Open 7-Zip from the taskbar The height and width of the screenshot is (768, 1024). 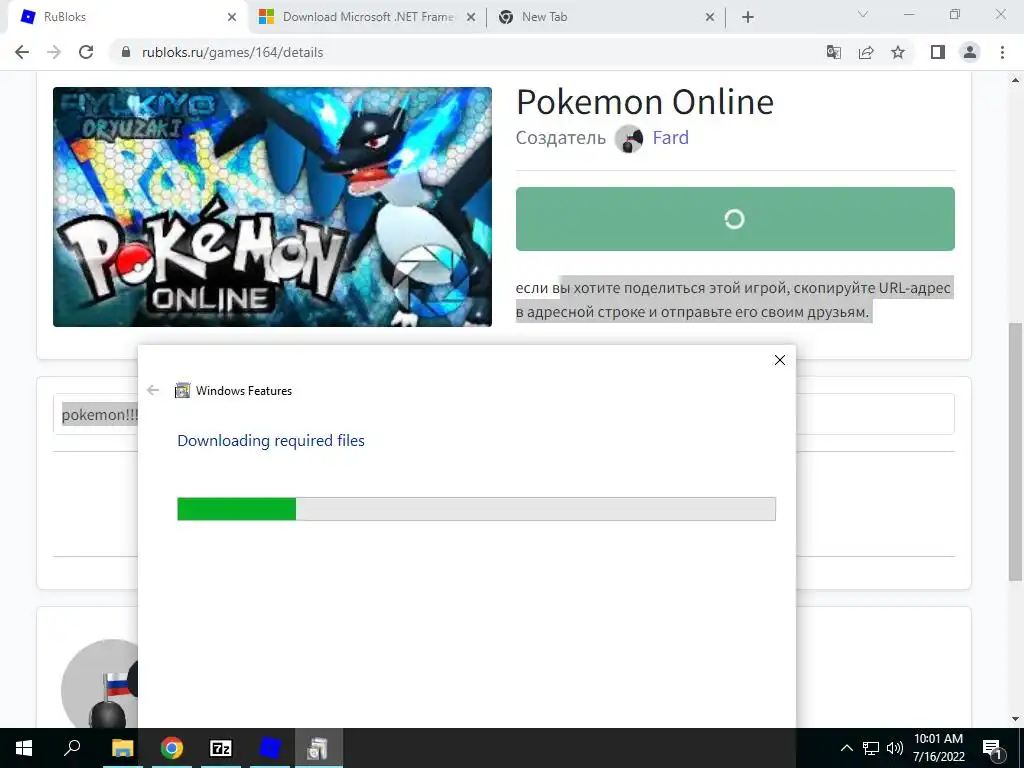pos(221,748)
